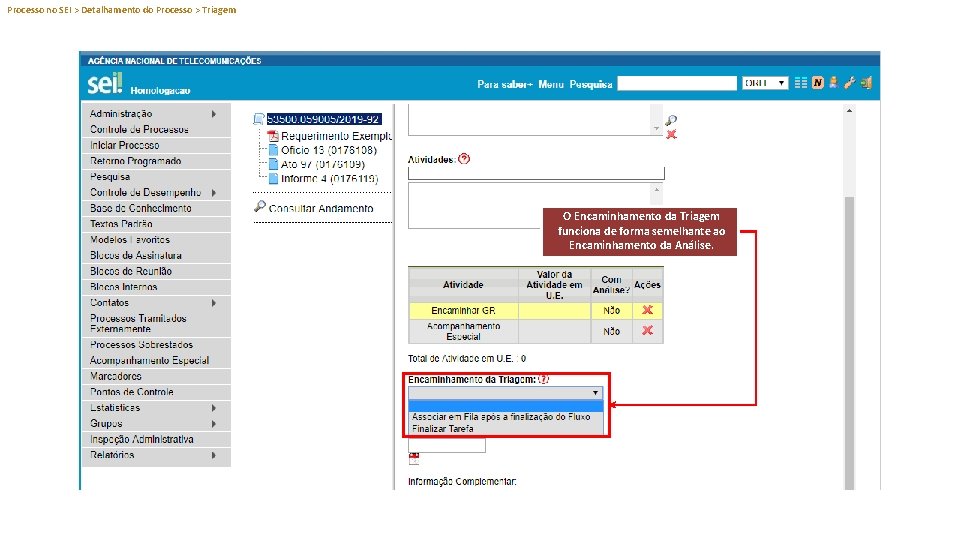Click PDF icon of Requerimento Exemplo
Viewport: 960px width, 540px height.
click(273, 136)
